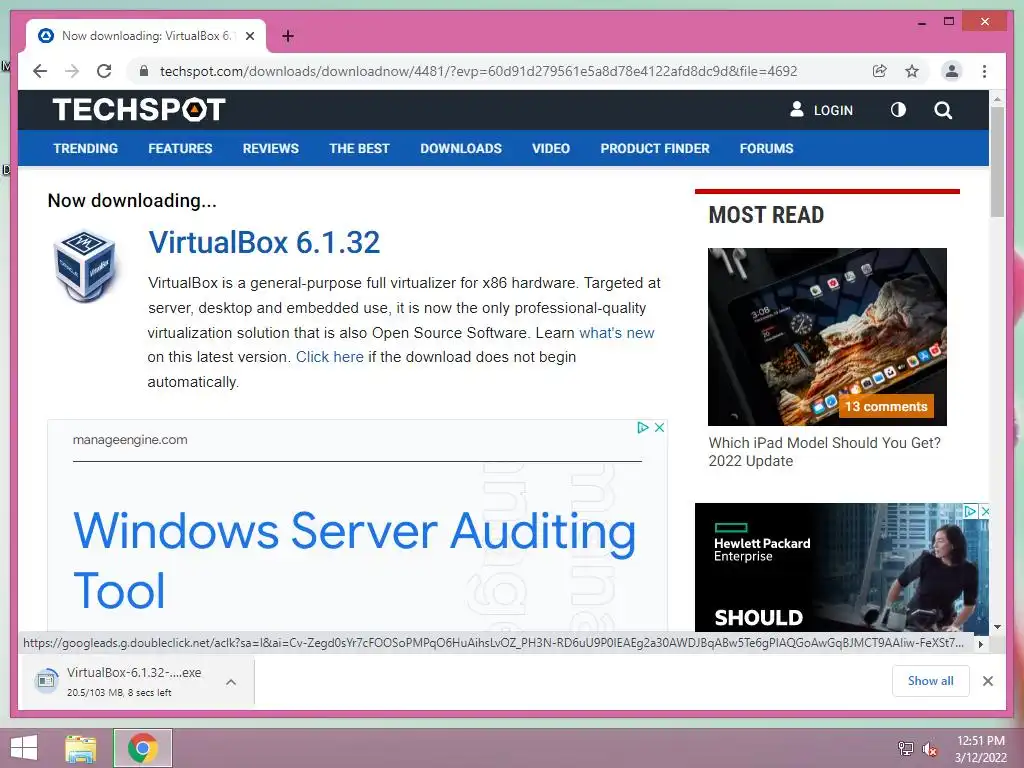
Task: Click the Chrome taskbar icon
Action: tap(142, 748)
